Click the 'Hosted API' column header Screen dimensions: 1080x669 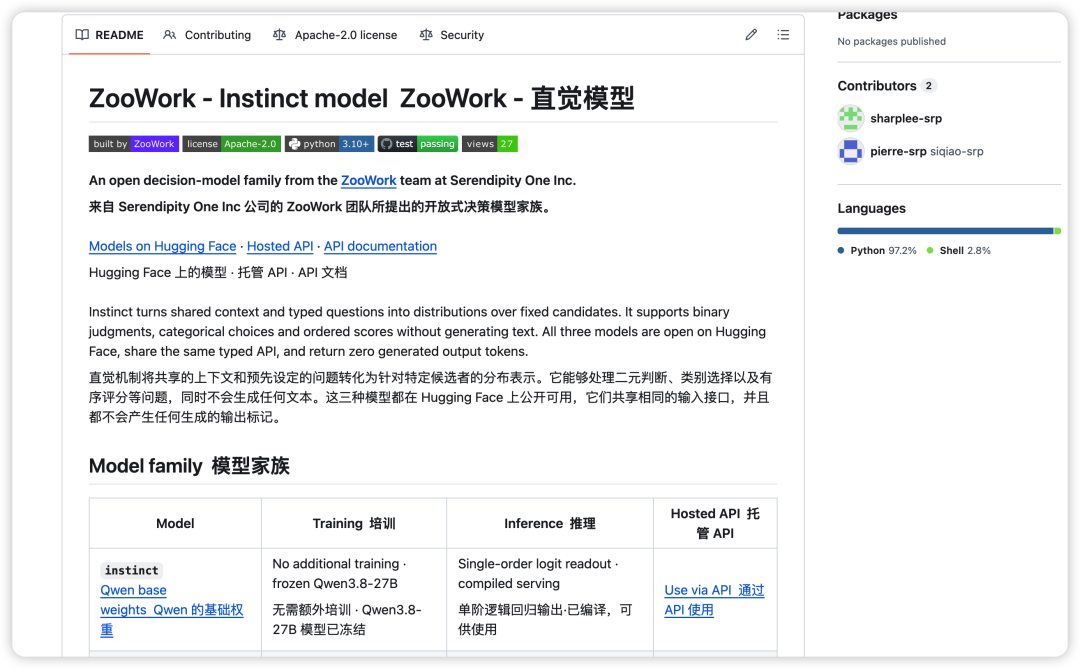pos(715,523)
